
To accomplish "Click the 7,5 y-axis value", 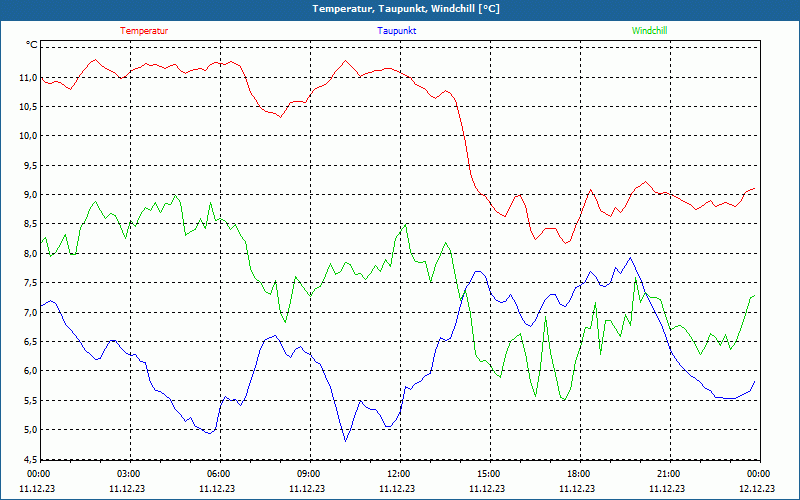I will (30, 283).
